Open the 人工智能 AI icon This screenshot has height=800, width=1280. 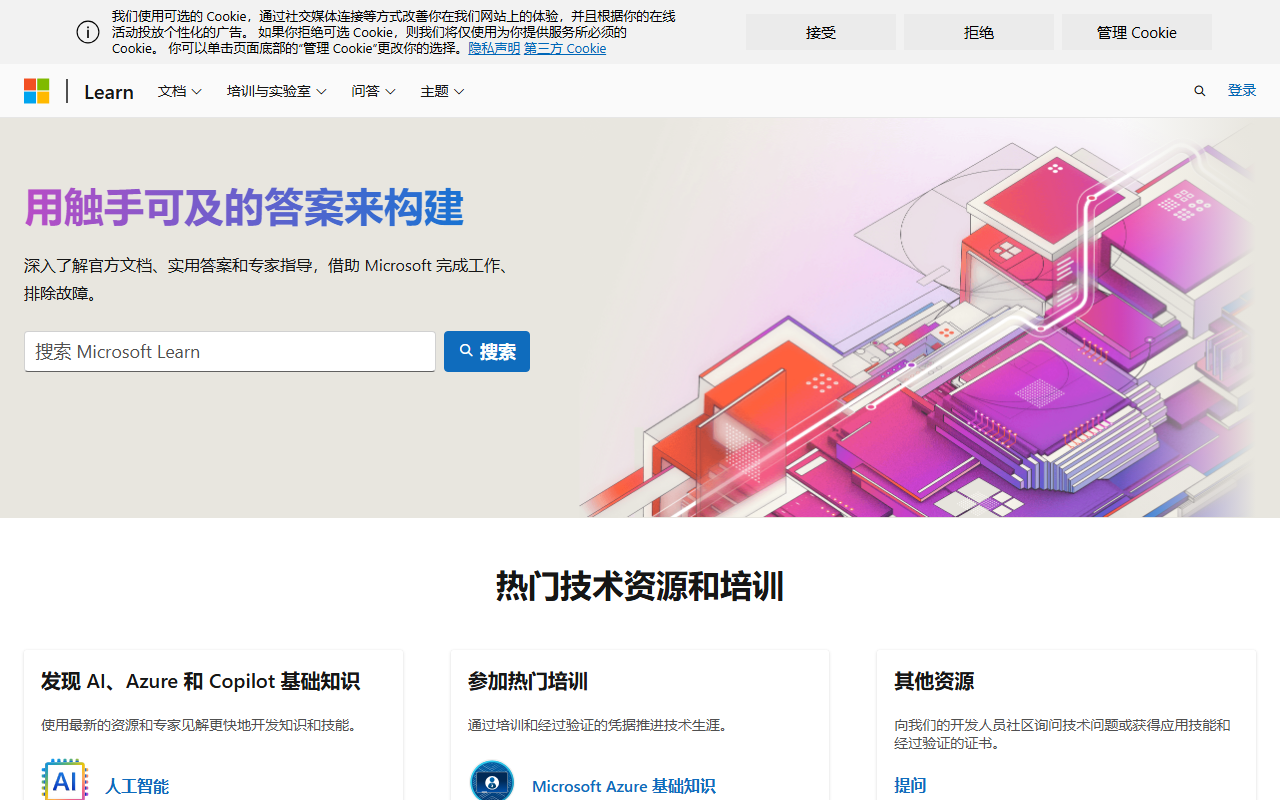(65, 780)
